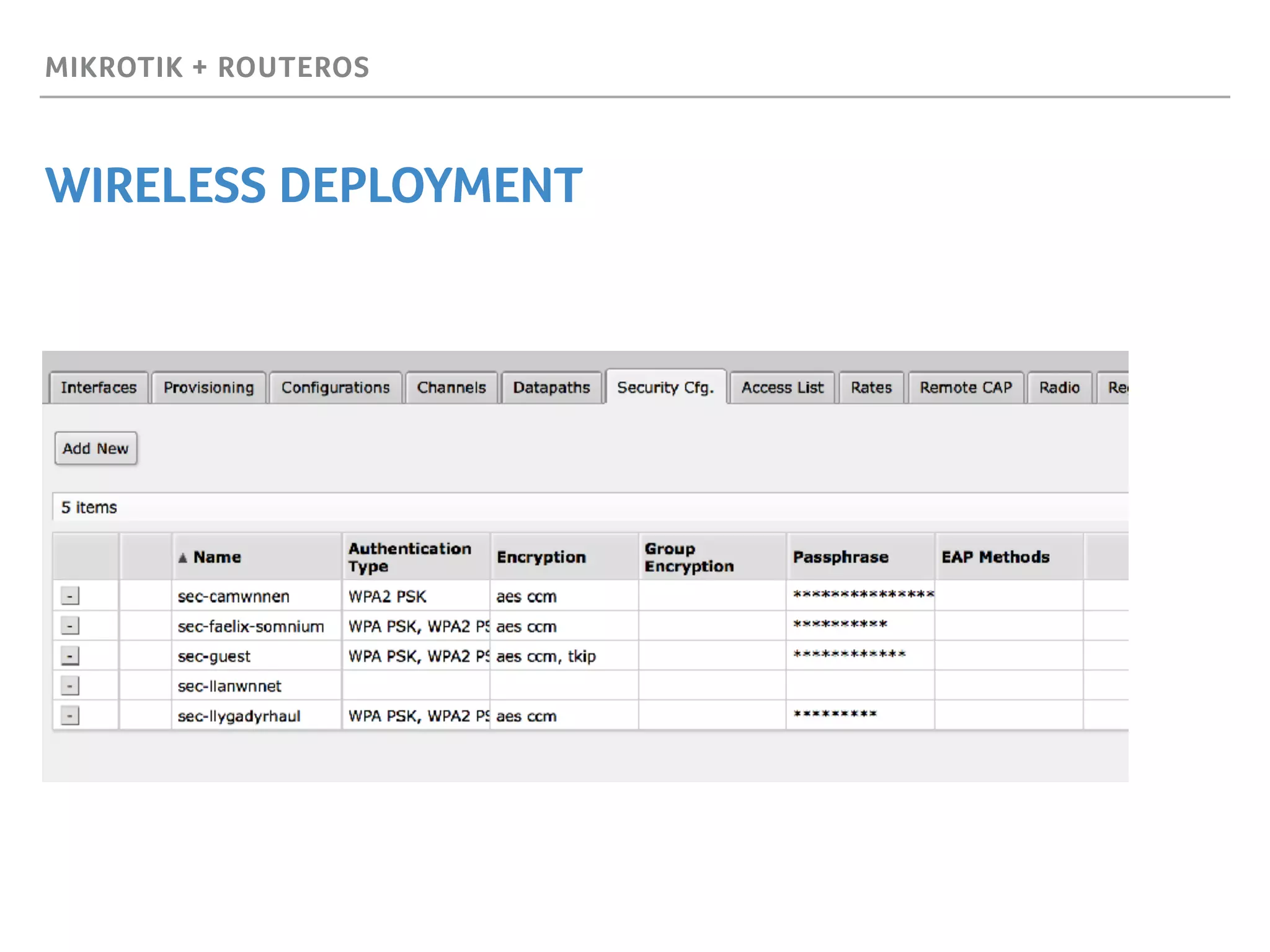Select the Radio tab
This screenshot has width=1270, height=952.
pyautogui.click(x=1059, y=387)
